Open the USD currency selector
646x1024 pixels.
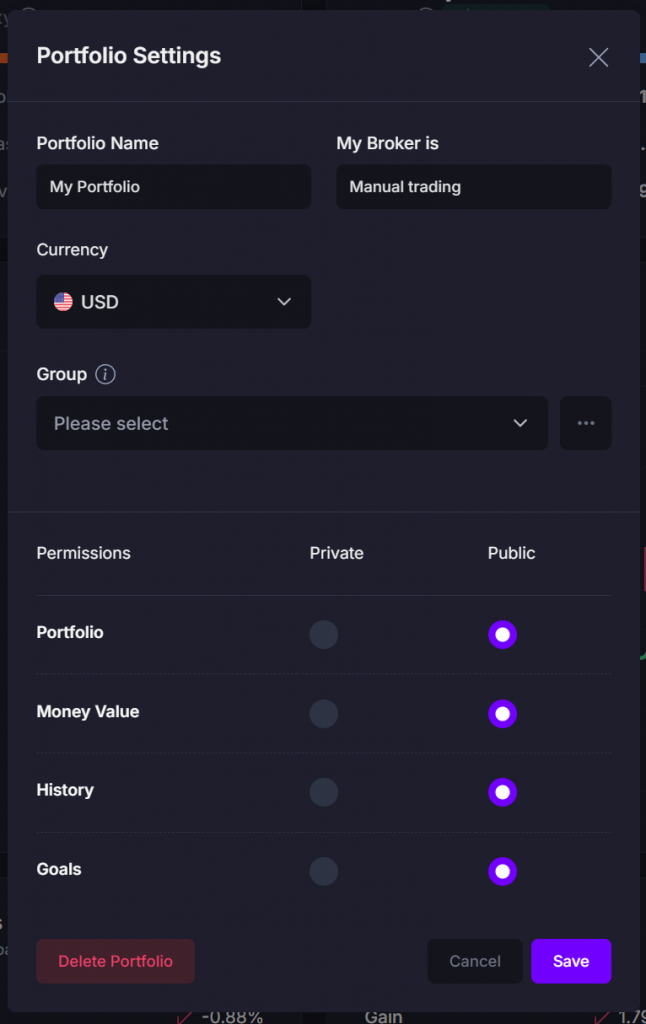point(174,302)
